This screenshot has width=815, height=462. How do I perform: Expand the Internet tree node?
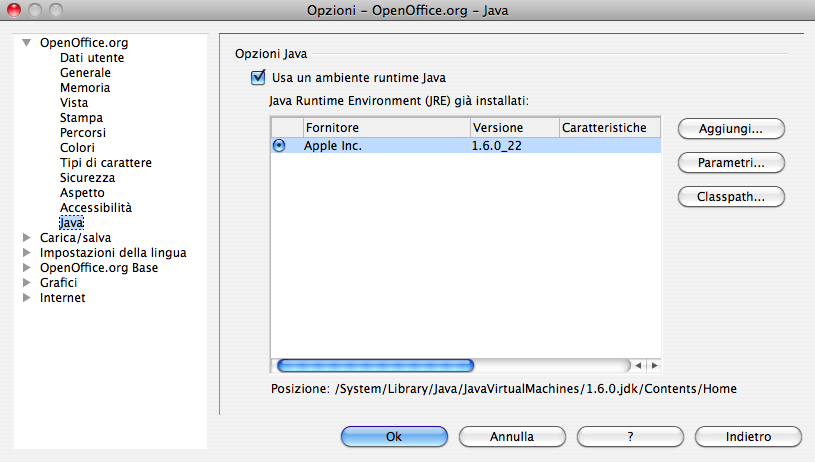pos(26,298)
